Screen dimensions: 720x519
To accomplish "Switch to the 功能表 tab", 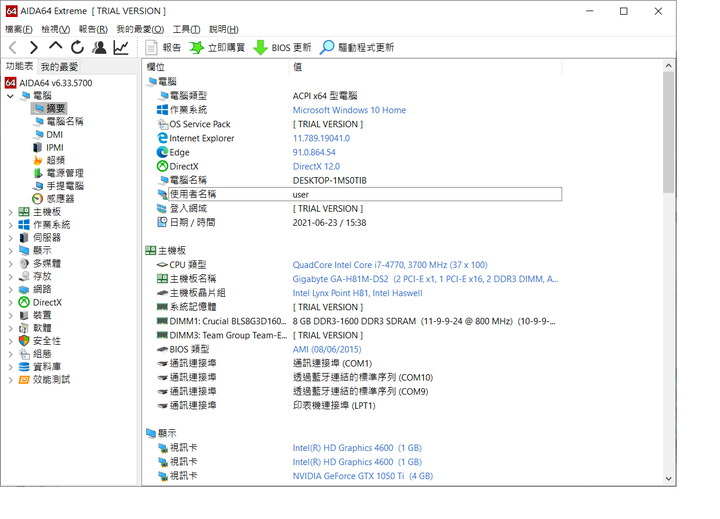I will (x=19, y=66).
